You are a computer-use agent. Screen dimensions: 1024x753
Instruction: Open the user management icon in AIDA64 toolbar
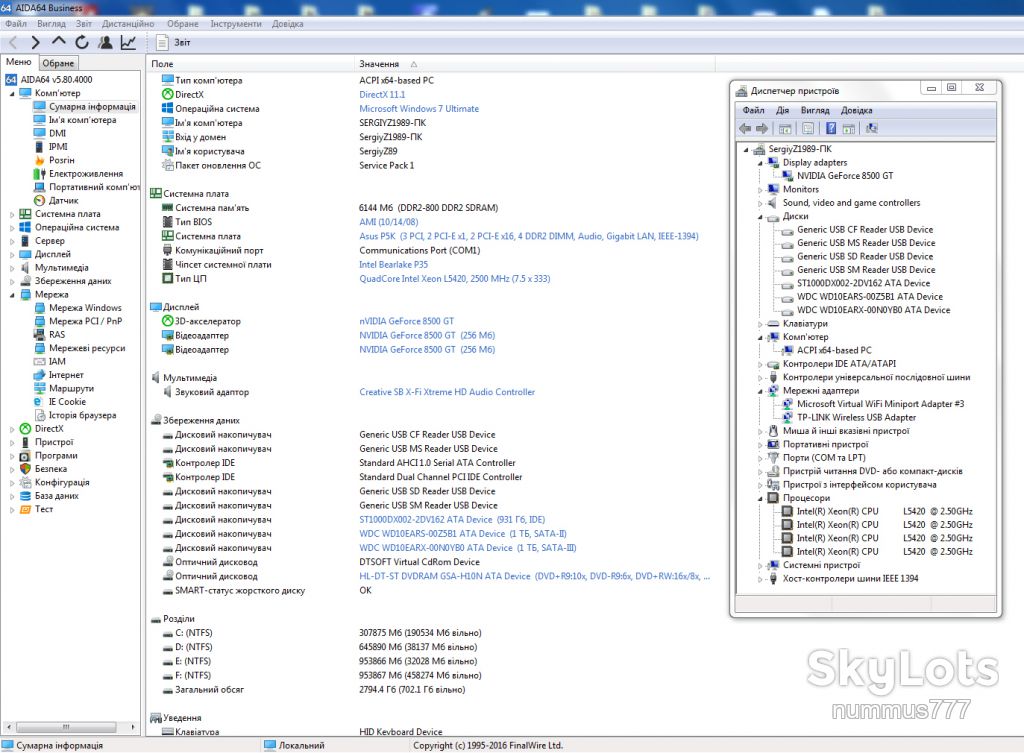[105, 42]
